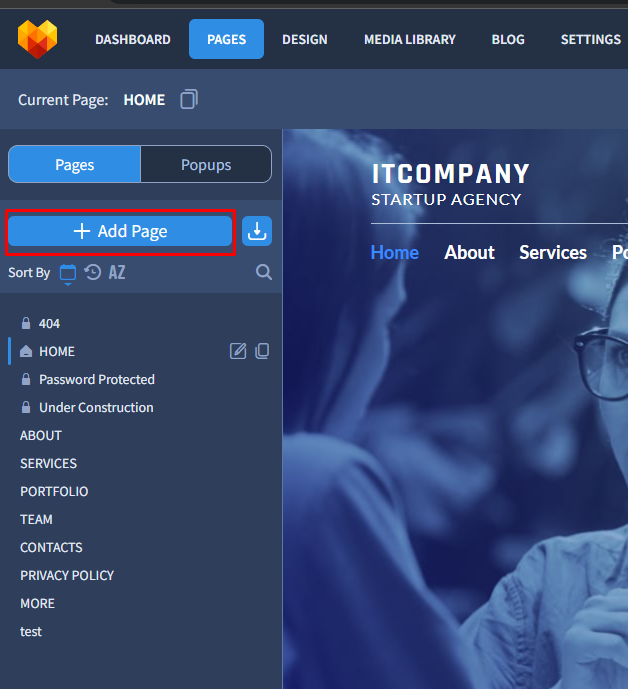Select the PORTFOLIO page in list
This screenshot has height=689, width=628.
(x=54, y=491)
